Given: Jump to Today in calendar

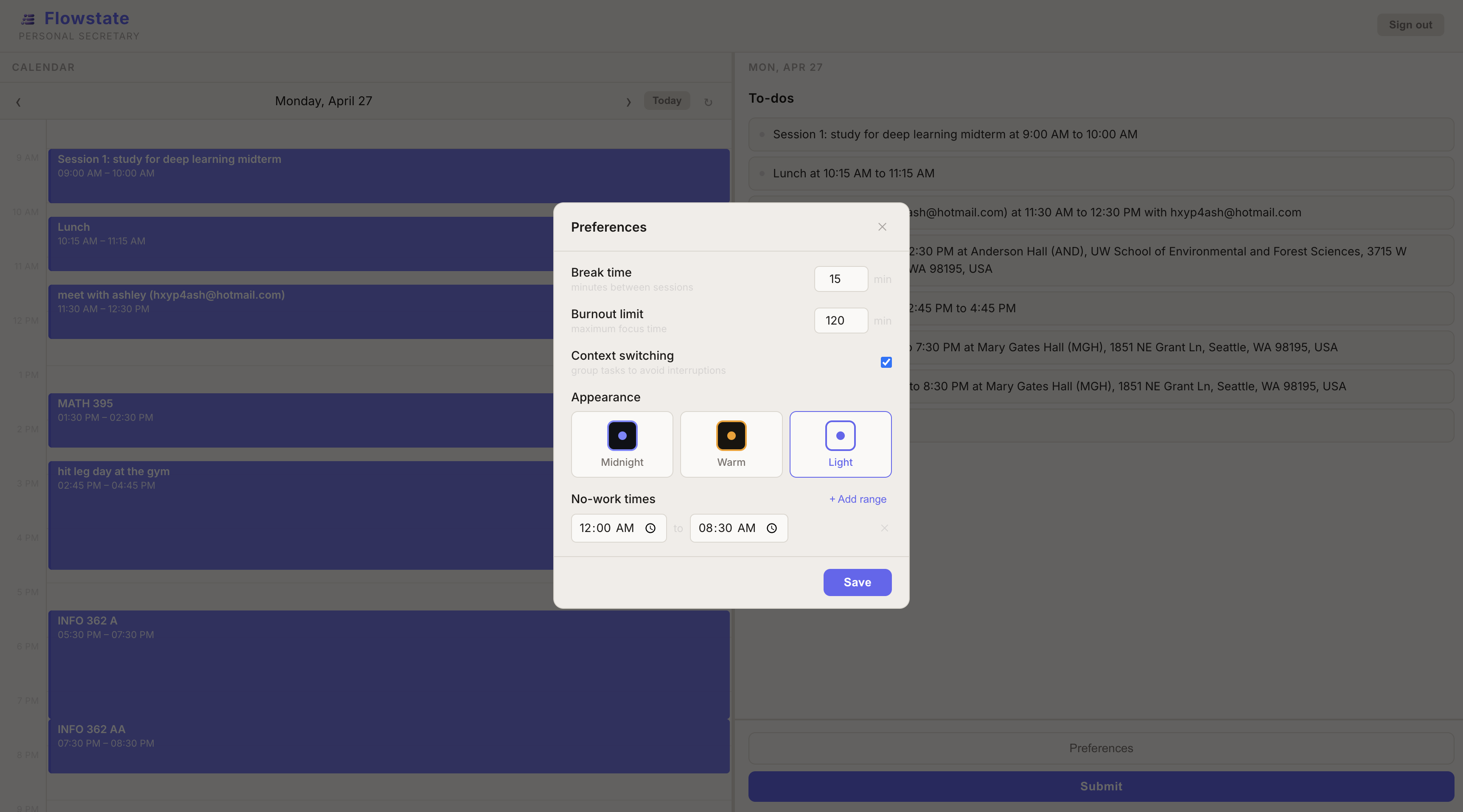Looking at the screenshot, I should (667, 101).
